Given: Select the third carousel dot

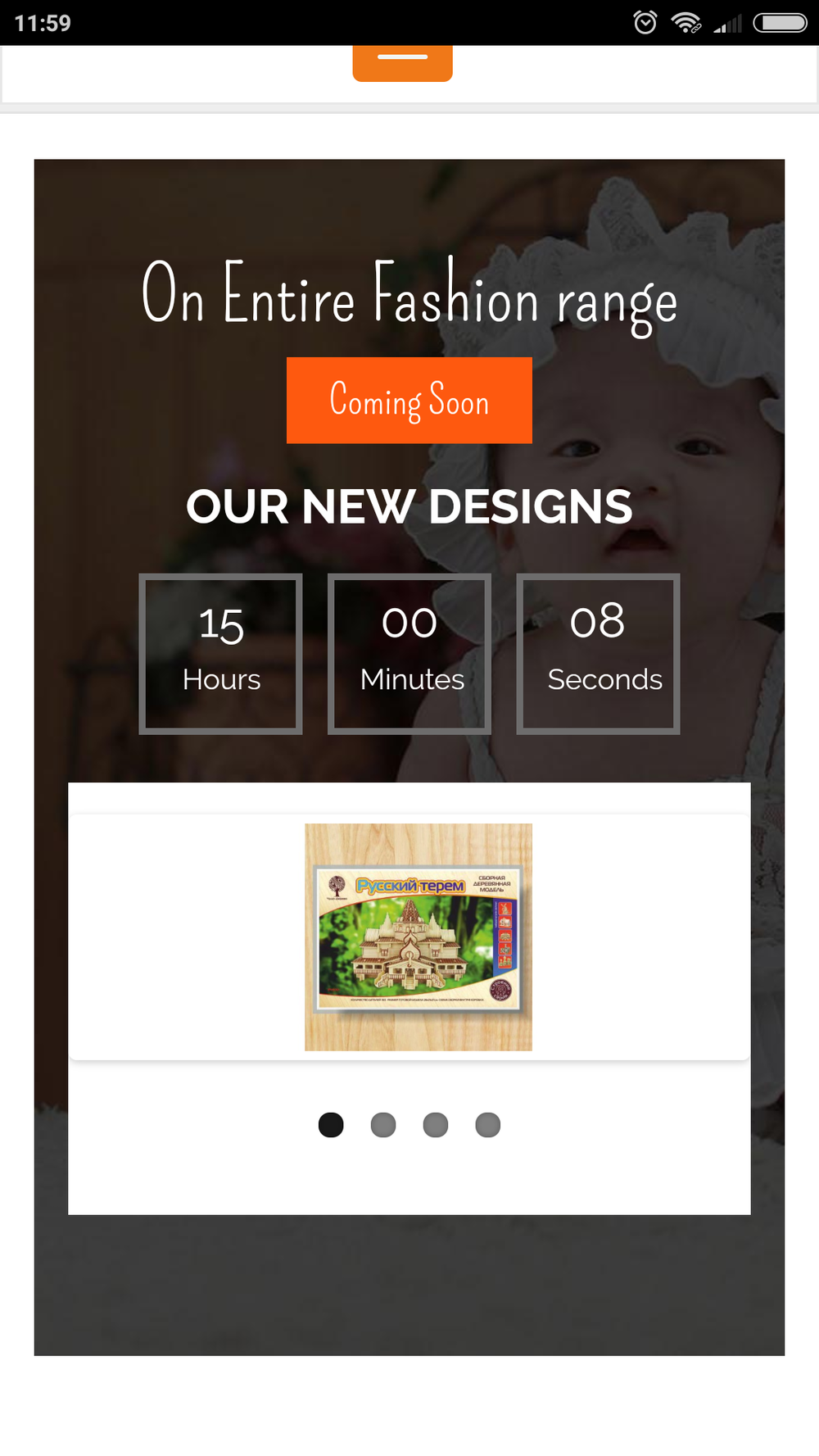Looking at the screenshot, I should click(x=436, y=1124).
